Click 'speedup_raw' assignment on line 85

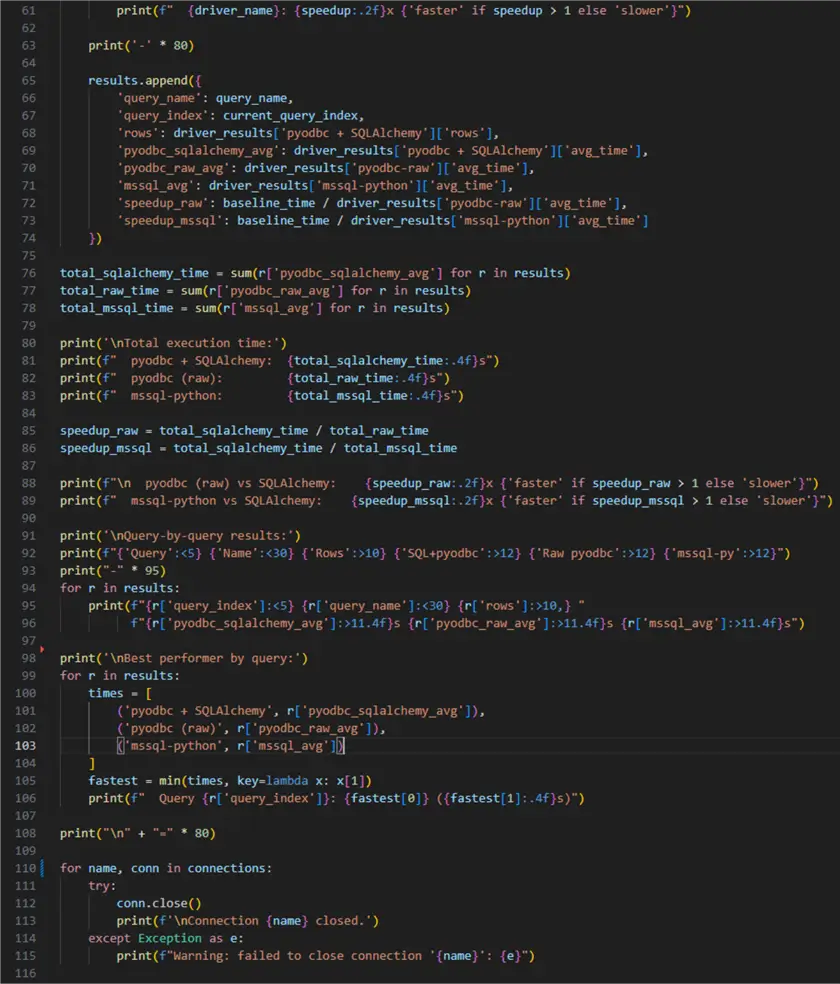point(99,430)
